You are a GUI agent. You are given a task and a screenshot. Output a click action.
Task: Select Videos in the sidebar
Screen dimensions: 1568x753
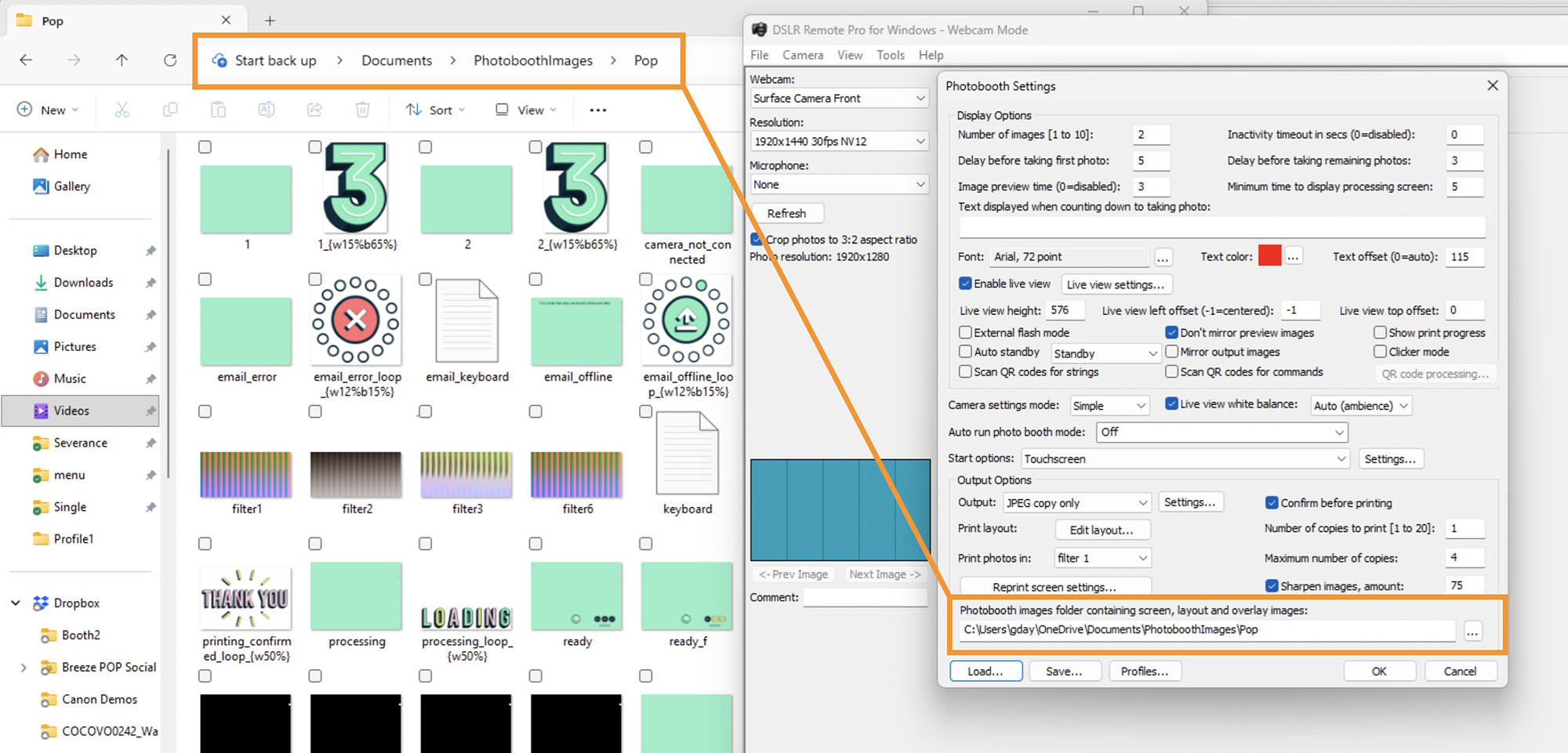79,411
